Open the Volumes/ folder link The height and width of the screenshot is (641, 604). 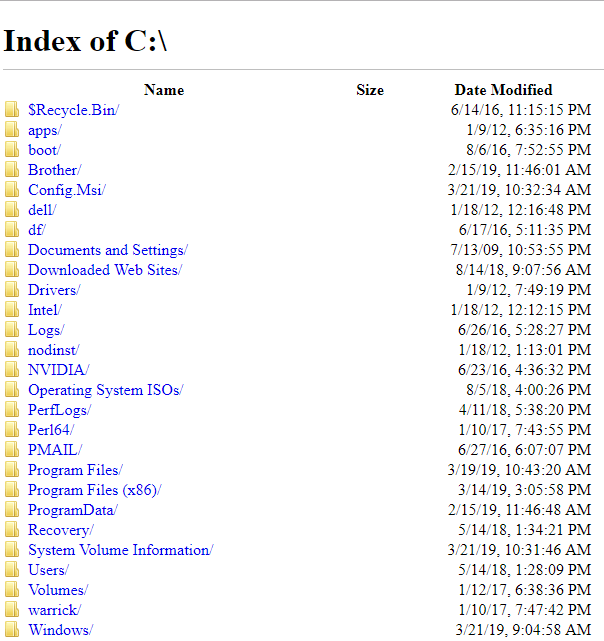58,590
